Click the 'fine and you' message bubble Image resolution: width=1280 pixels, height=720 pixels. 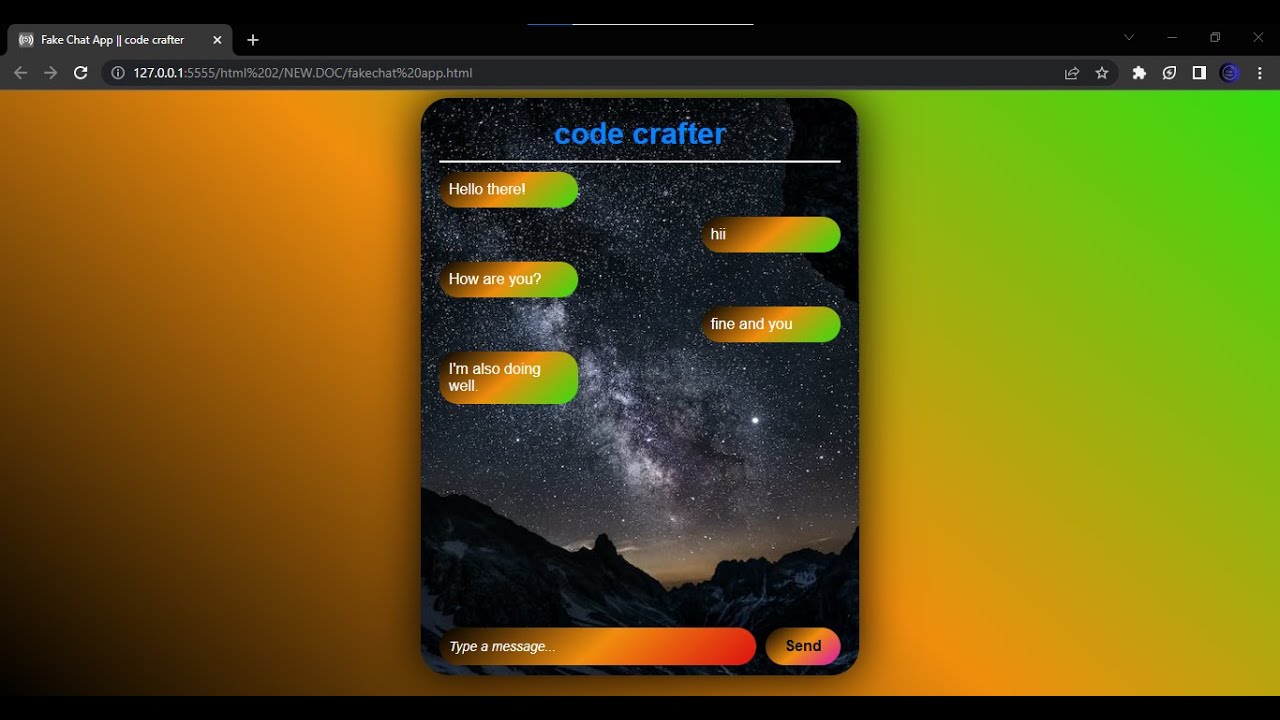(771, 325)
